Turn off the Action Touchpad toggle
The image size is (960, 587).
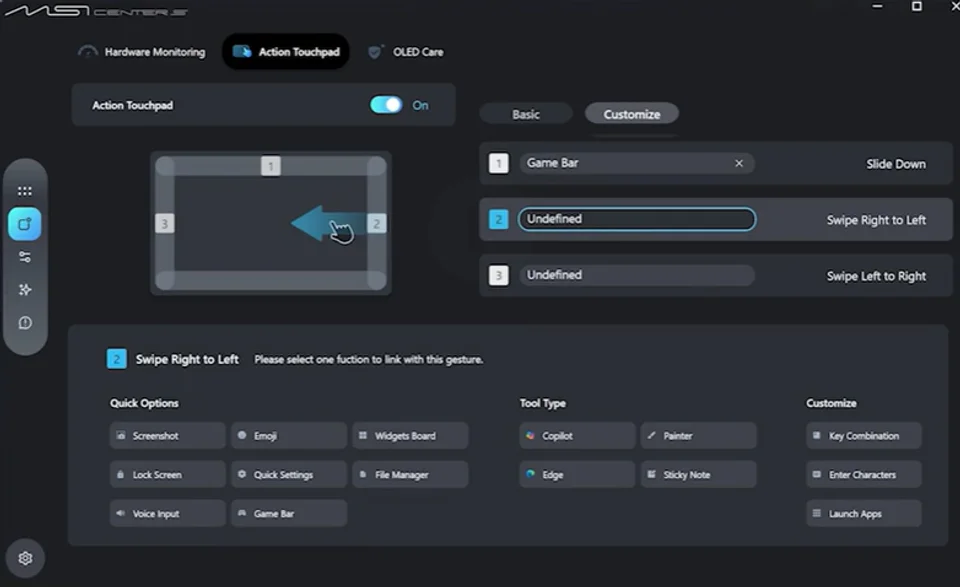(386, 105)
